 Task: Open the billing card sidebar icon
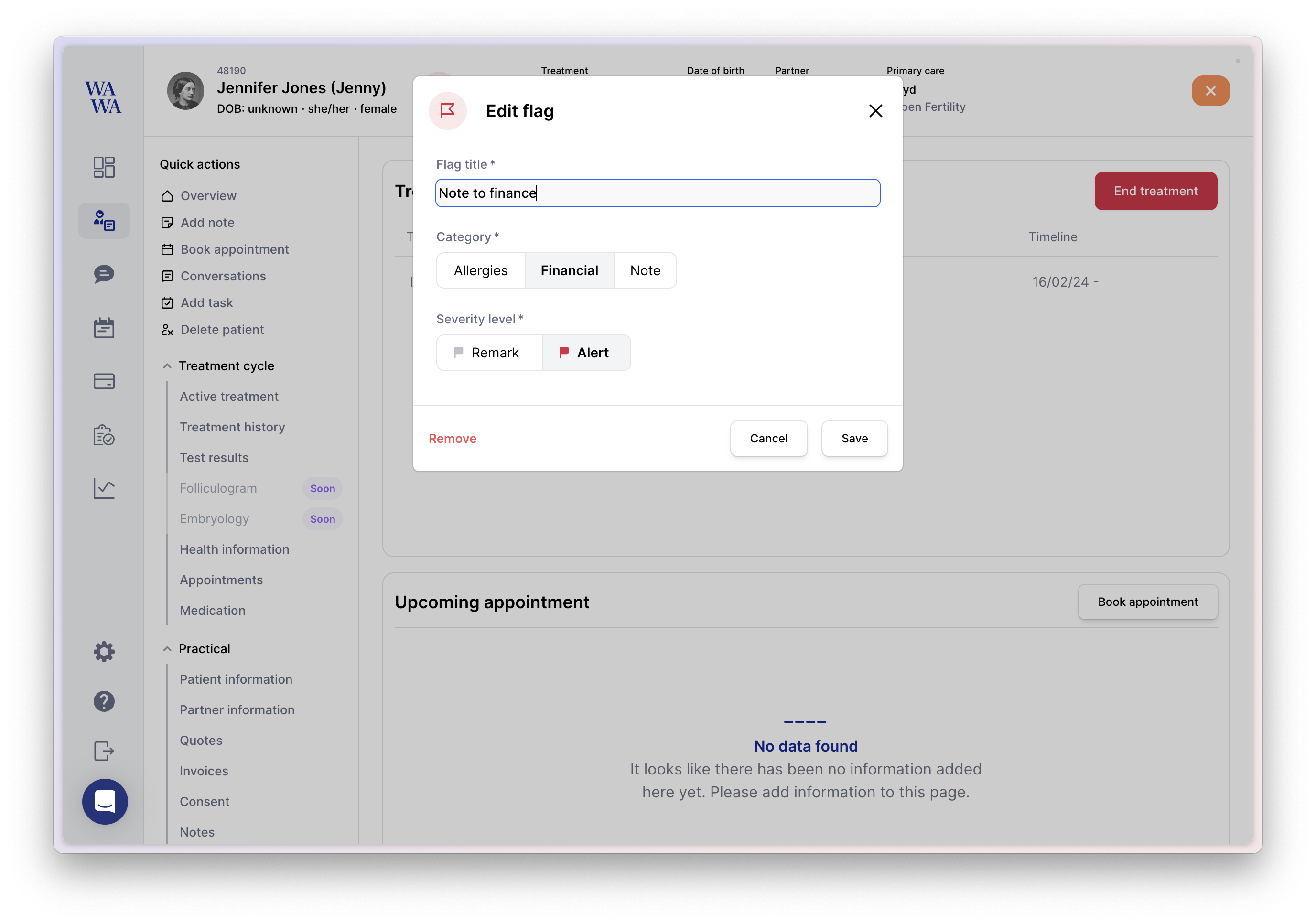[104, 381]
